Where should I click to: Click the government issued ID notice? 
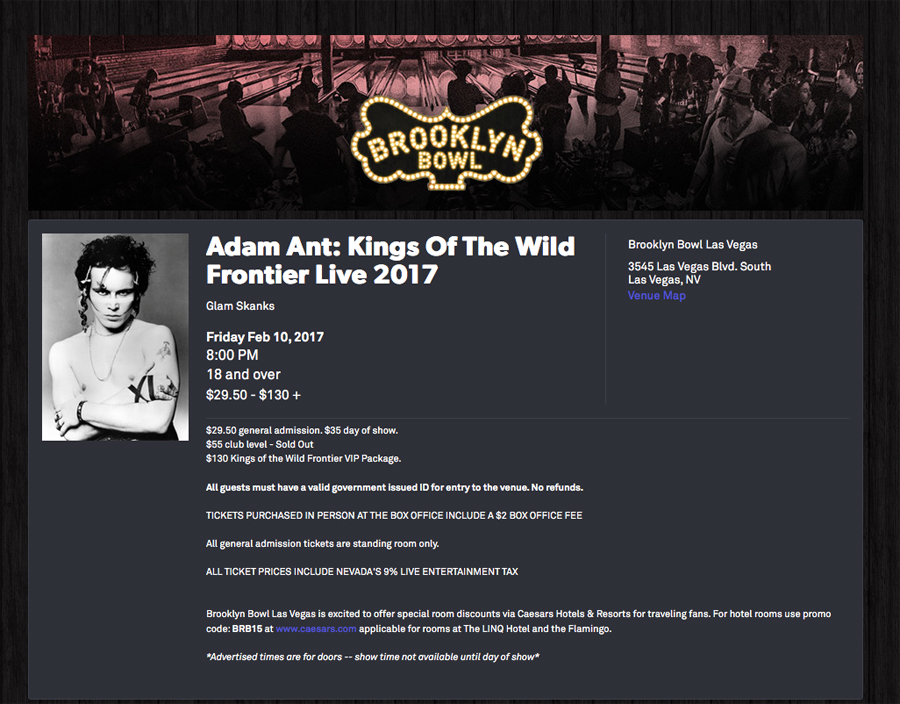(394, 487)
